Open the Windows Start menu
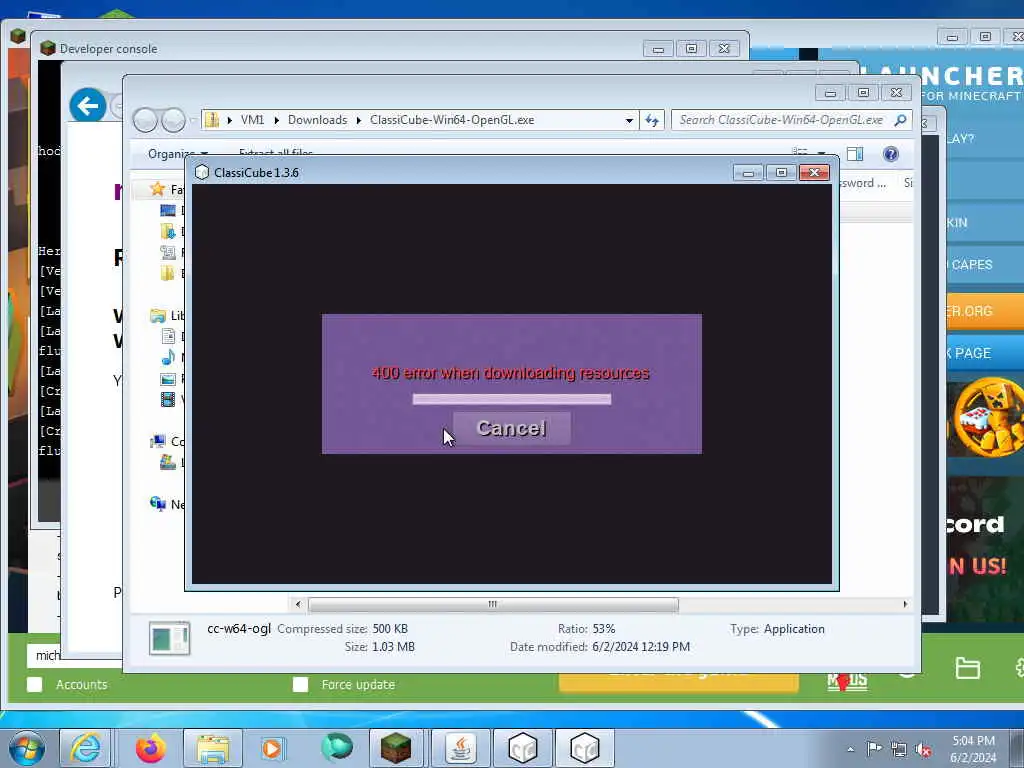The height and width of the screenshot is (768, 1024). tap(27, 748)
